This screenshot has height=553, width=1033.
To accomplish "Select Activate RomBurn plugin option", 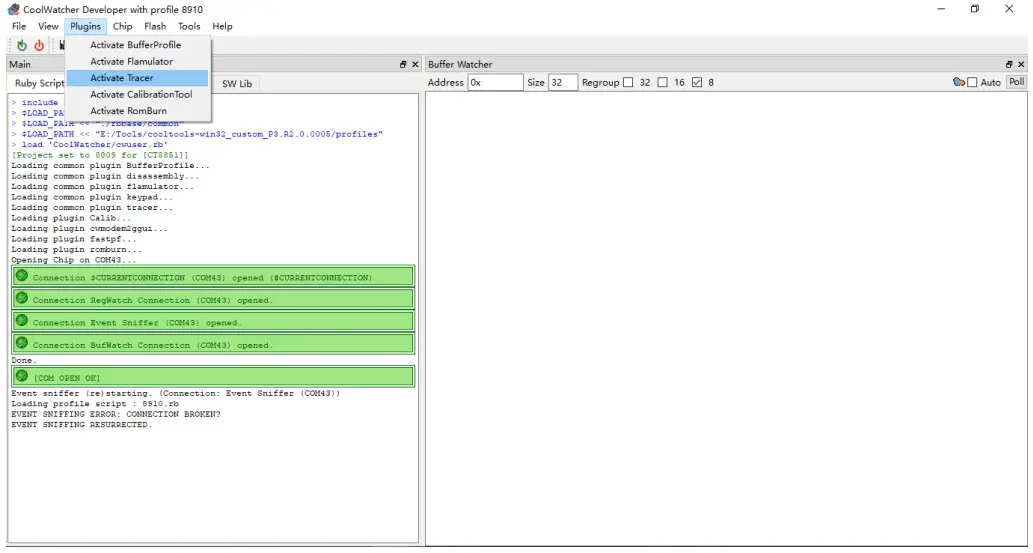I will click(x=128, y=111).
